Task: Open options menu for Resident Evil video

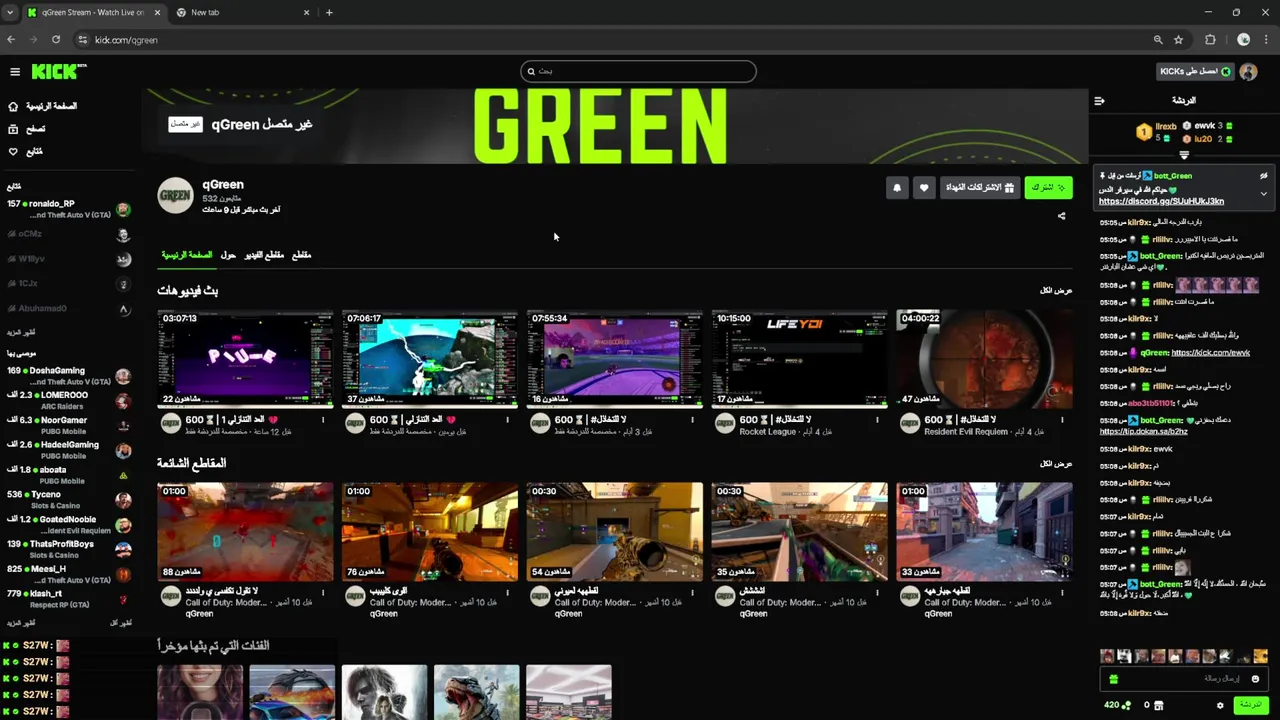Action: [x=1062, y=420]
